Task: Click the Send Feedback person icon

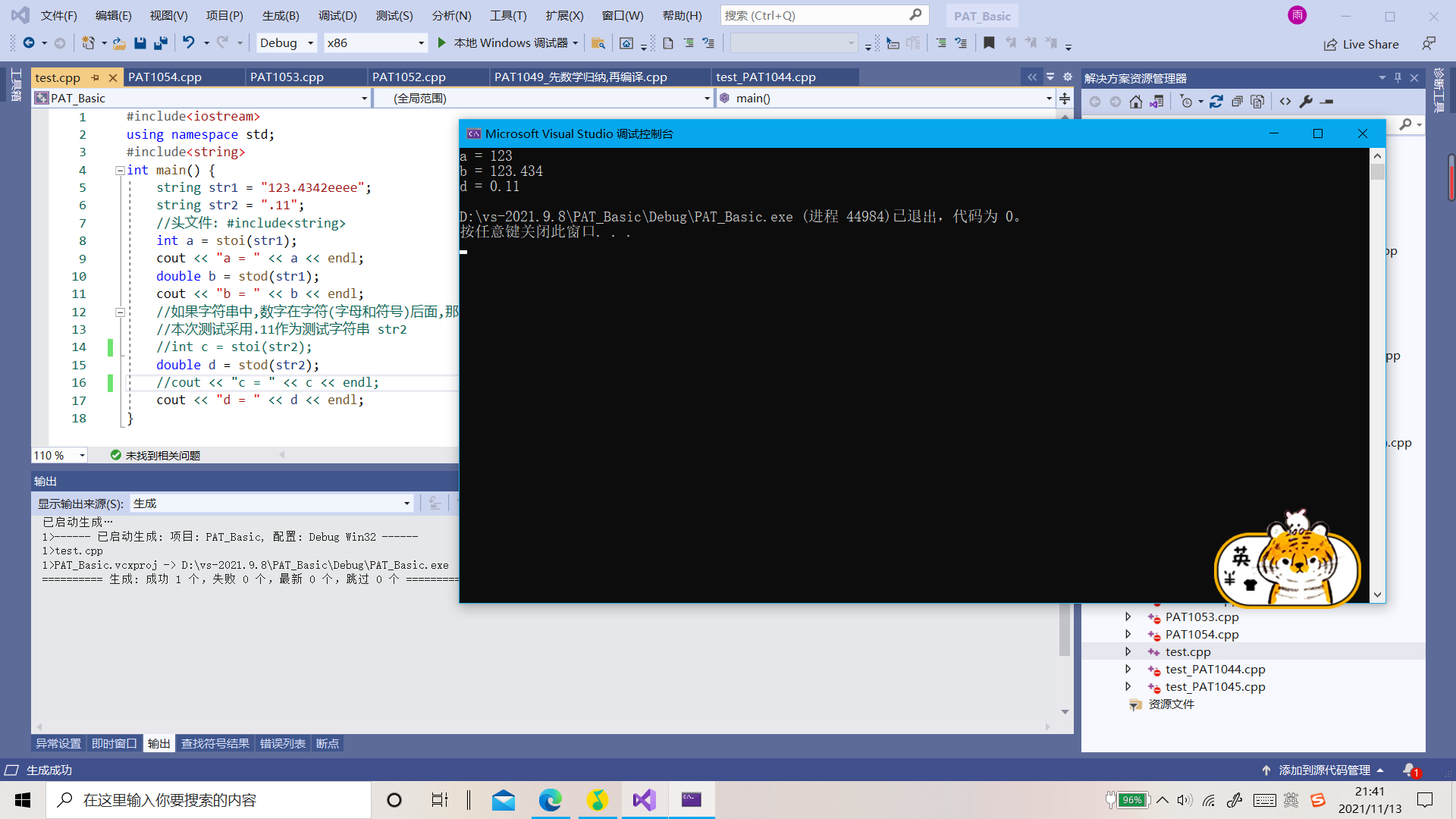Action: coord(1429,44)
